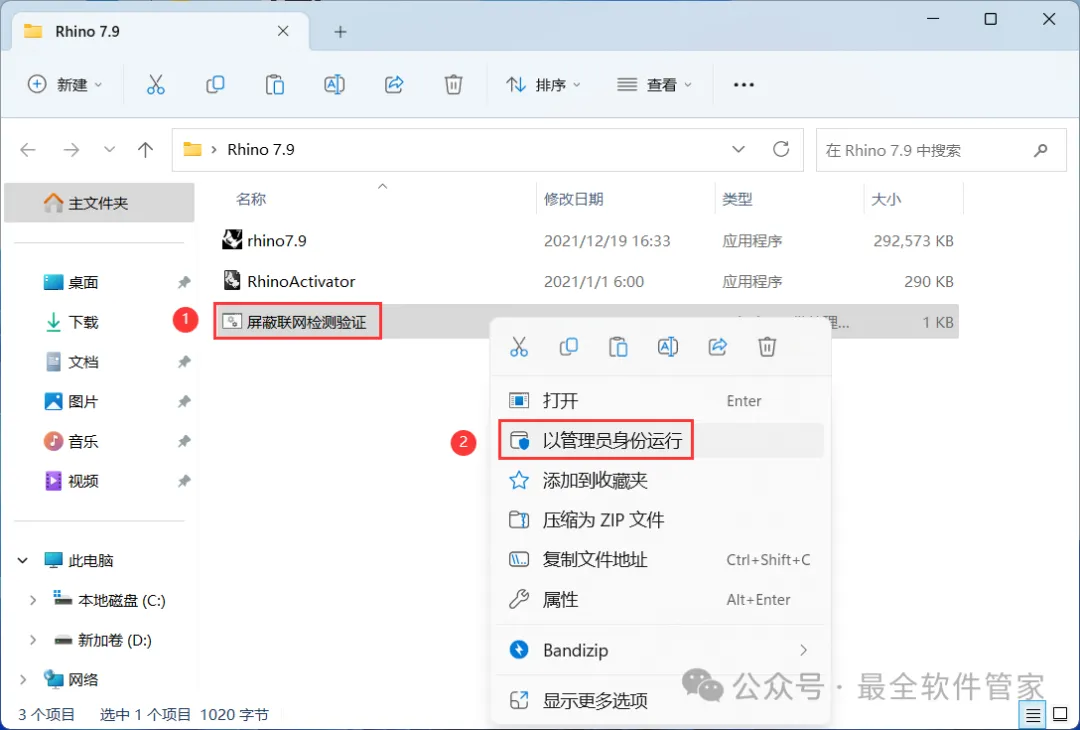Select the rhino7.9 application file
1080x730 pixels.
point(585,241)
